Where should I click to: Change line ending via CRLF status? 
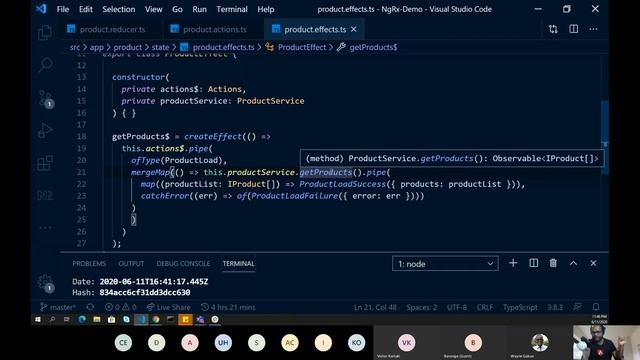pos(485,307)
